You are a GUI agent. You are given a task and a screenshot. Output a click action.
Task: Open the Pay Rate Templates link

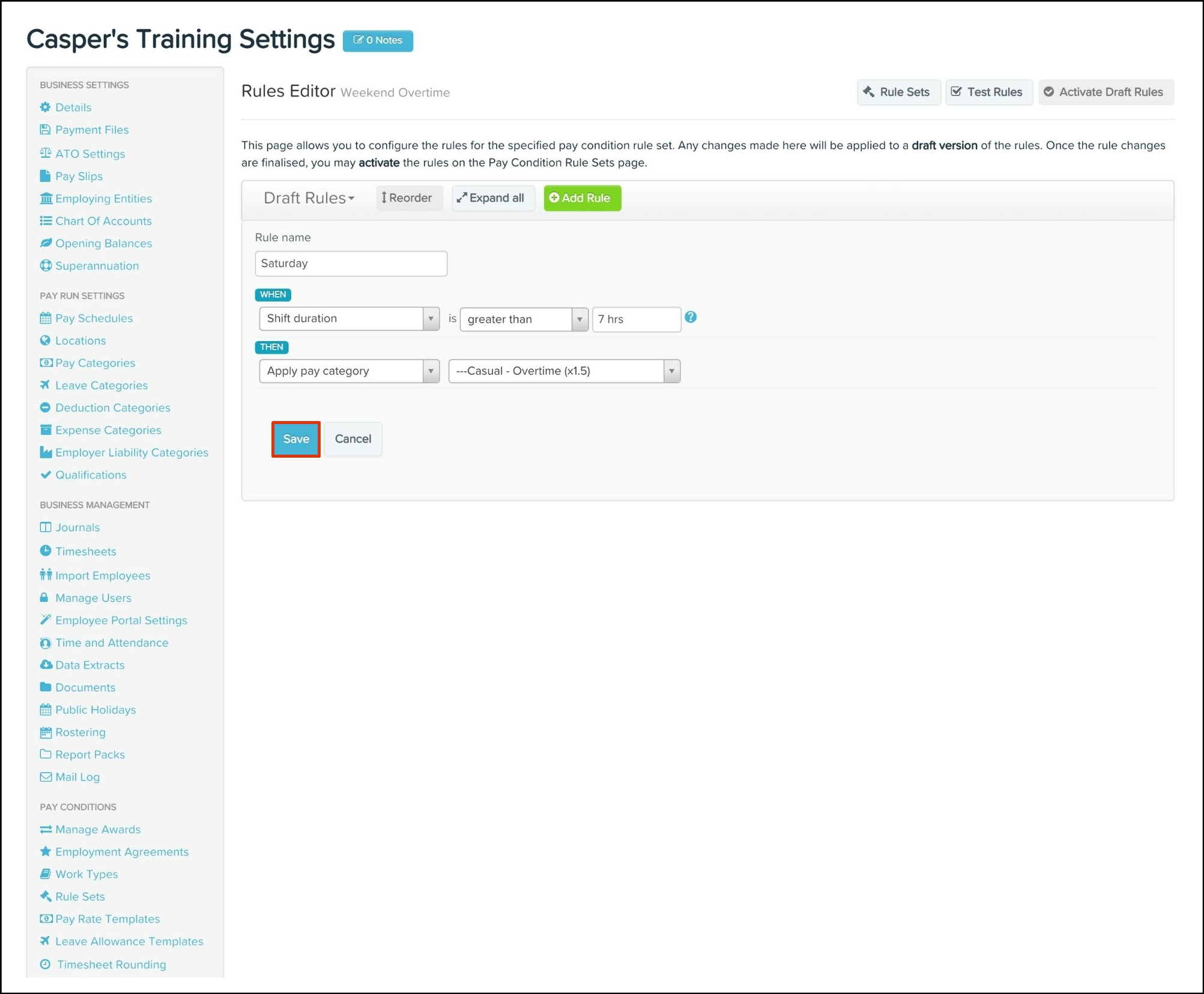107,919
